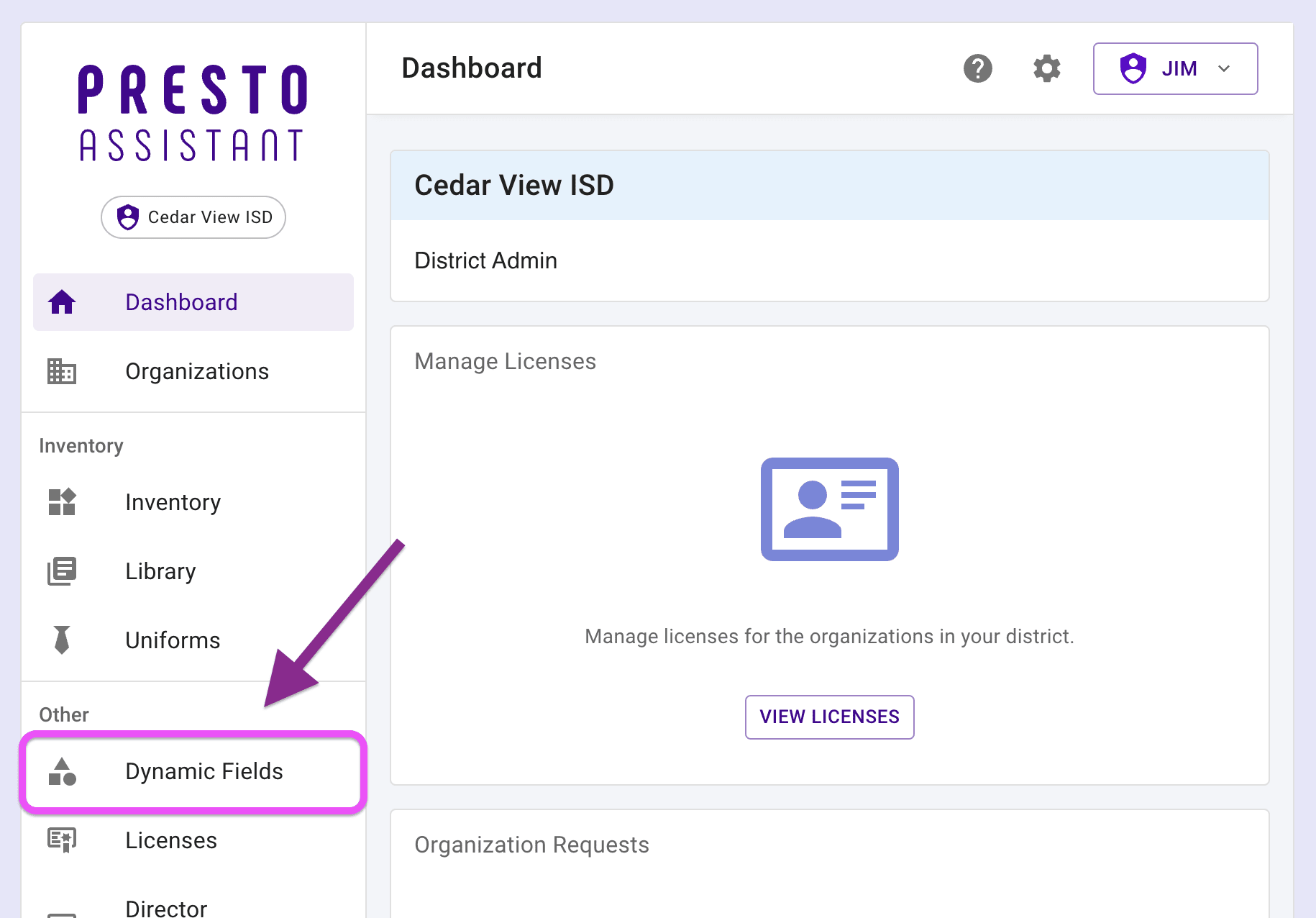Screen dimensions: 1316x918
Task: Click the Cedar View ISD card heading
Action: pyautogui.click(x=514, y=185)
